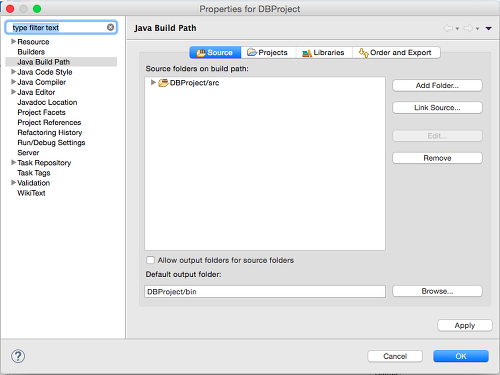Viewport: 500px width, 375px height.
Task: Open the back history dropdown arrow
Action: point(457,29)
